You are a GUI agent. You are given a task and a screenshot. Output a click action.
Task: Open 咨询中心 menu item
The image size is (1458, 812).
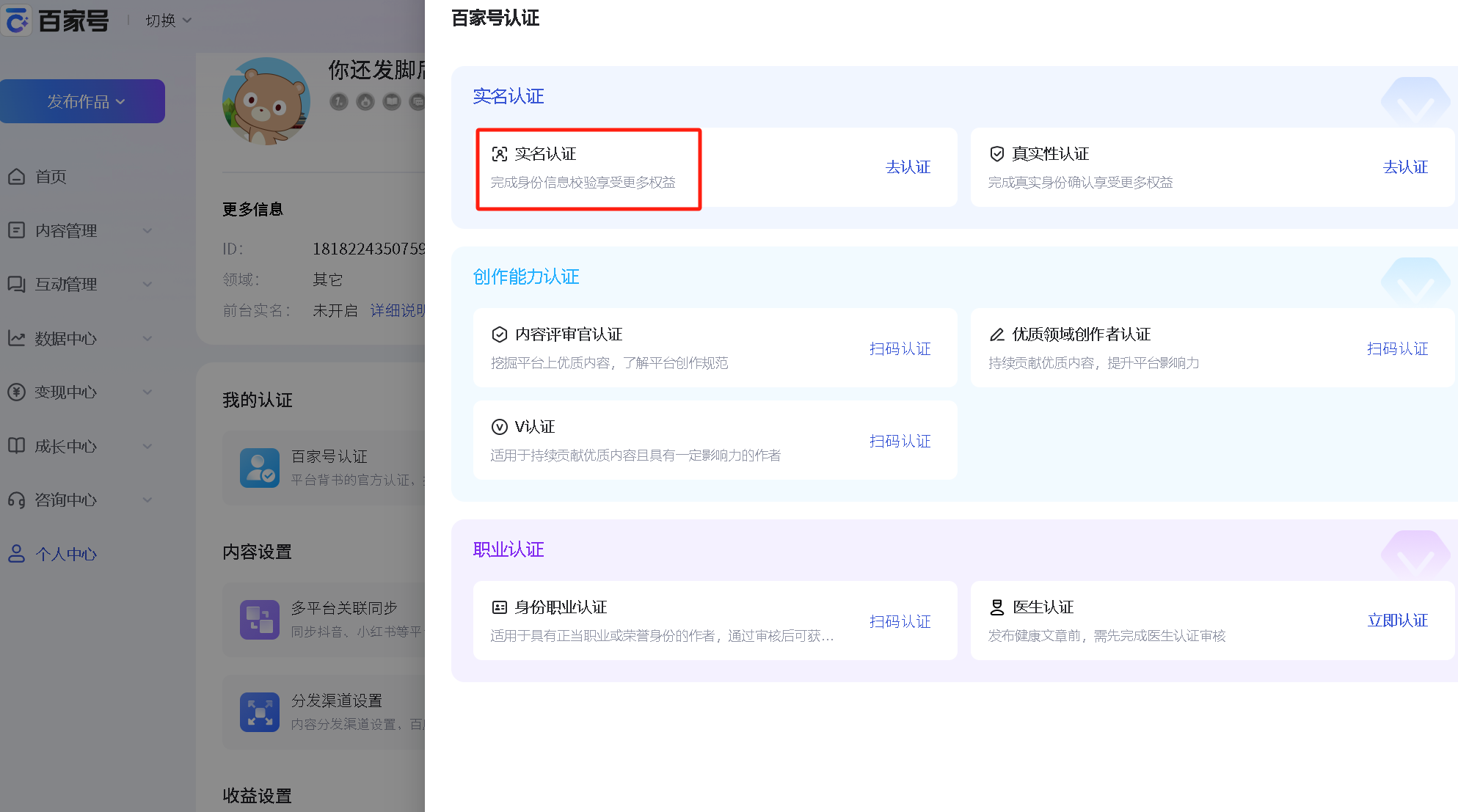66,500
